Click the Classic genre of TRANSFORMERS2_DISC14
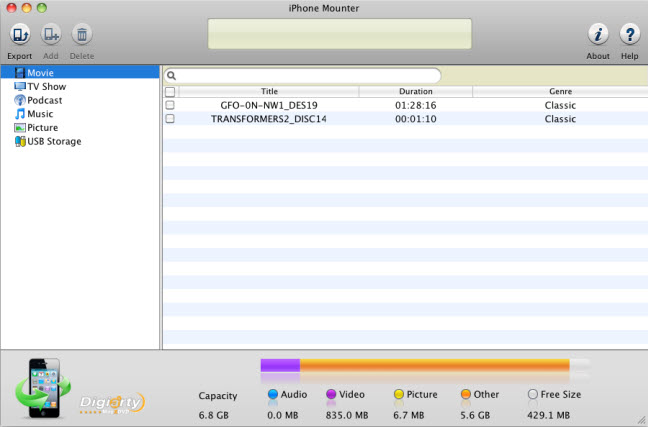This screenshot has height=427, width=648. pyautogui.click(x=560, y=119)
